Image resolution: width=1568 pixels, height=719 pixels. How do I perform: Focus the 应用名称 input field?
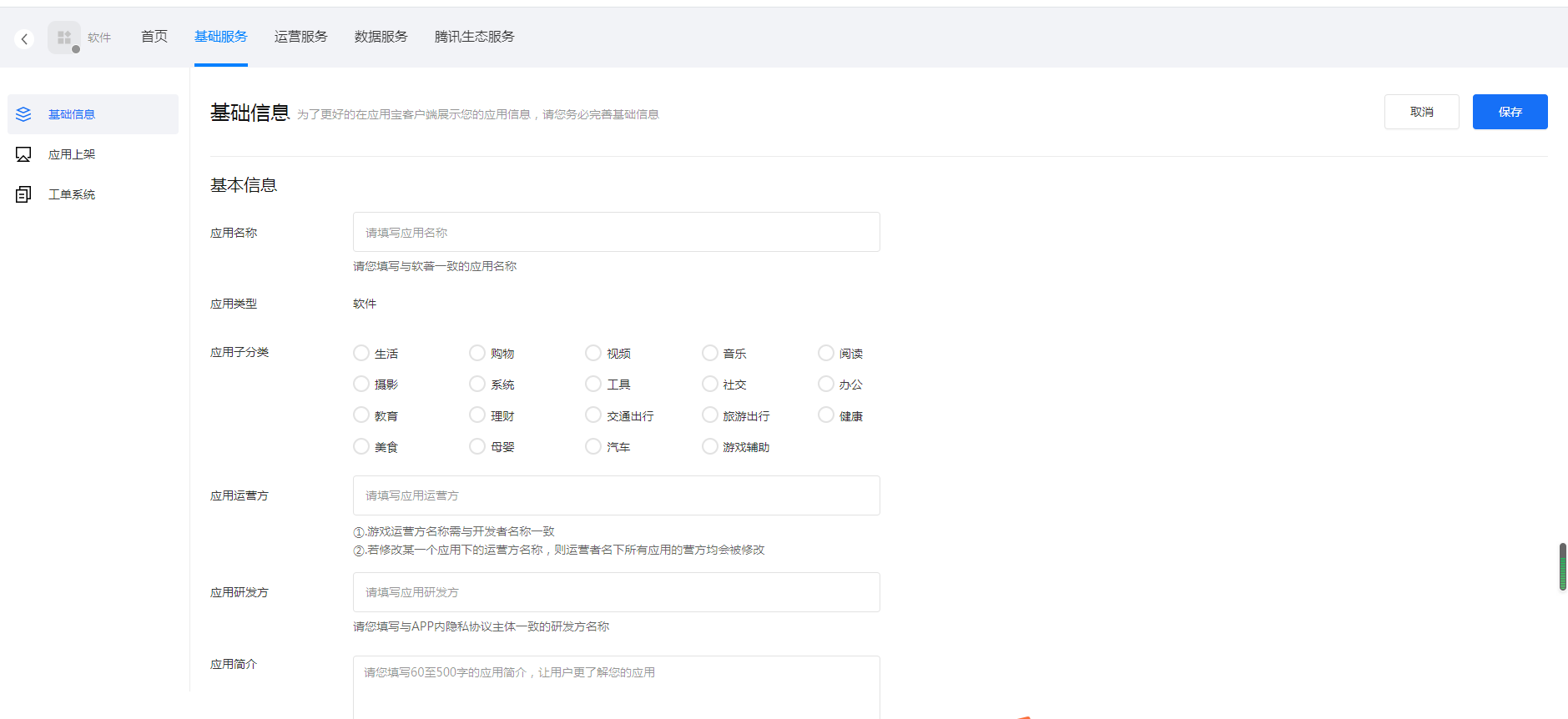click(x=617, y=232)
